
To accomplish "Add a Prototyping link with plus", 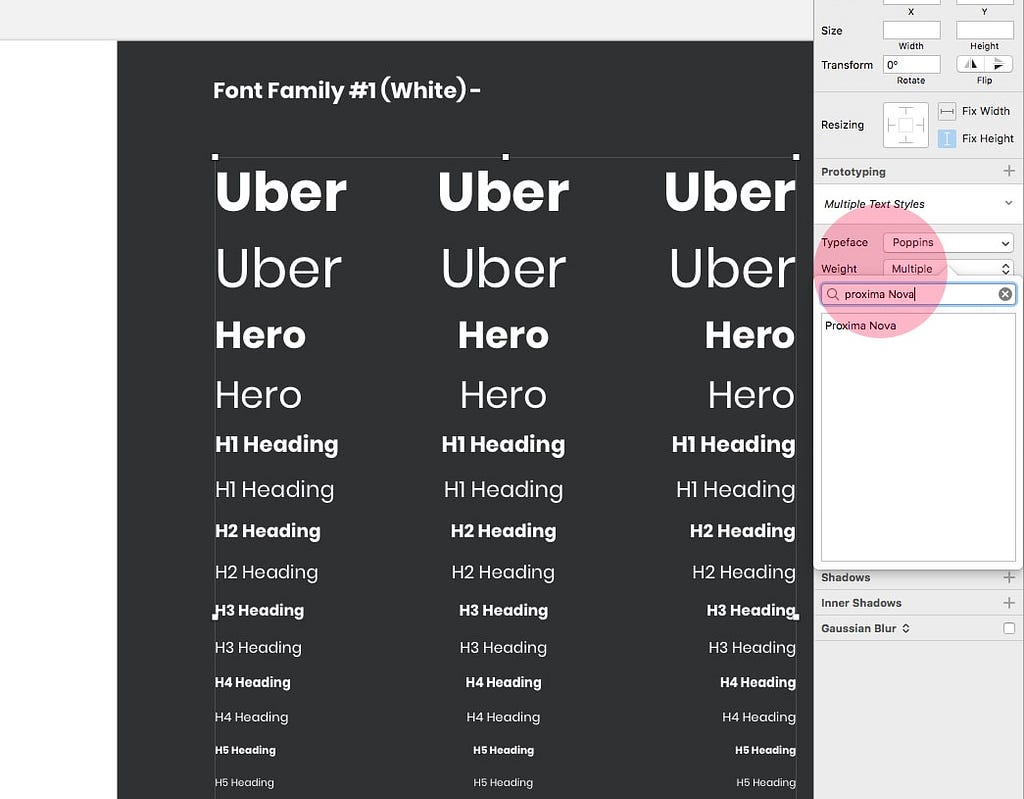I will (1009, 171).
